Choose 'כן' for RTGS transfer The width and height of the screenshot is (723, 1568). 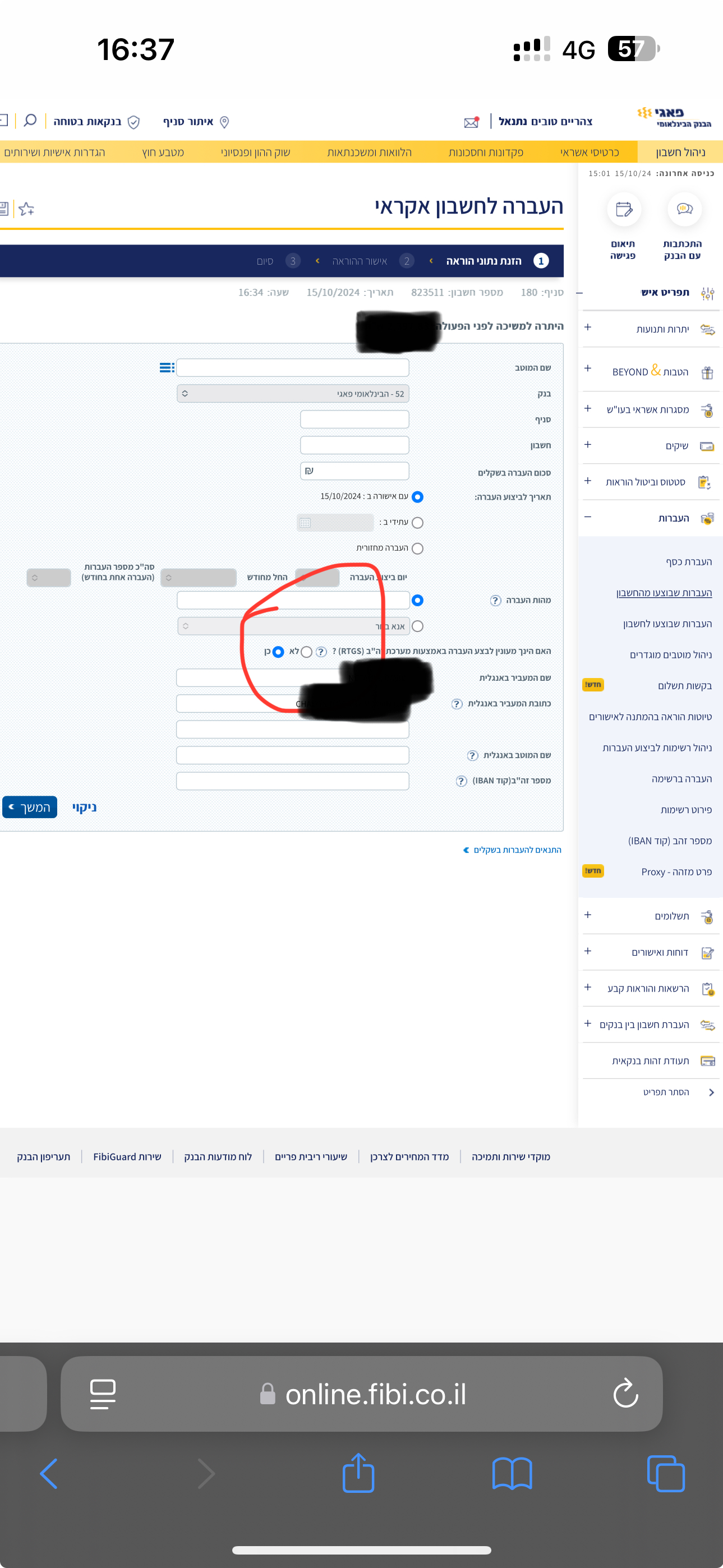278,652
